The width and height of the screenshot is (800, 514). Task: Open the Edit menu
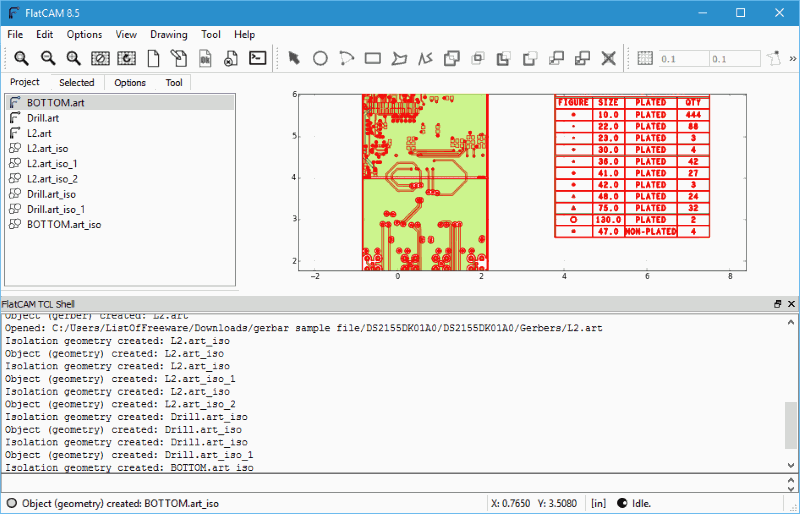[x=44, y=35]
